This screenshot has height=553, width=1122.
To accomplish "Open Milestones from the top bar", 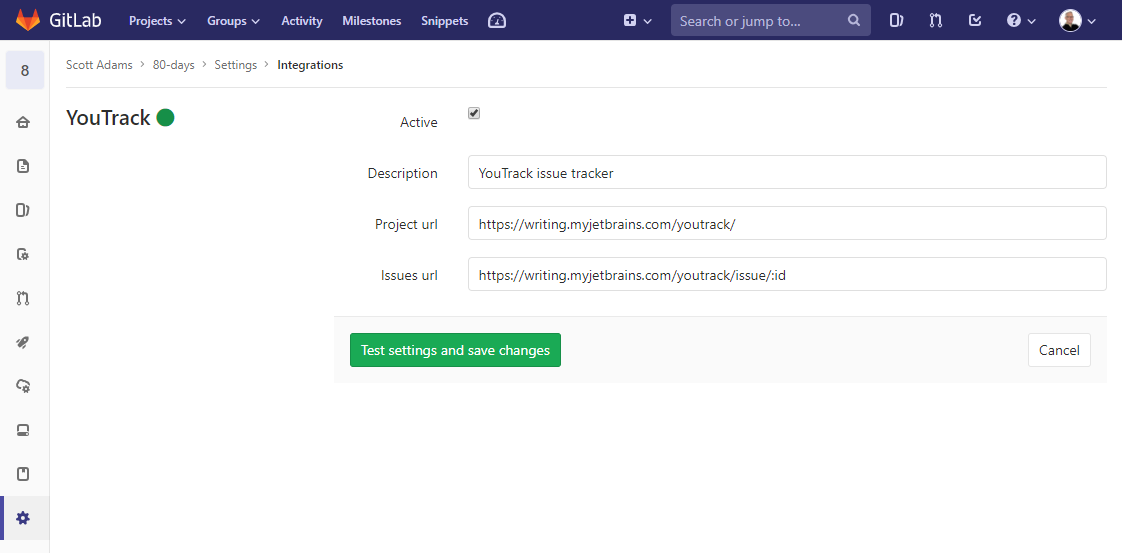I will (x=372, y=21).
